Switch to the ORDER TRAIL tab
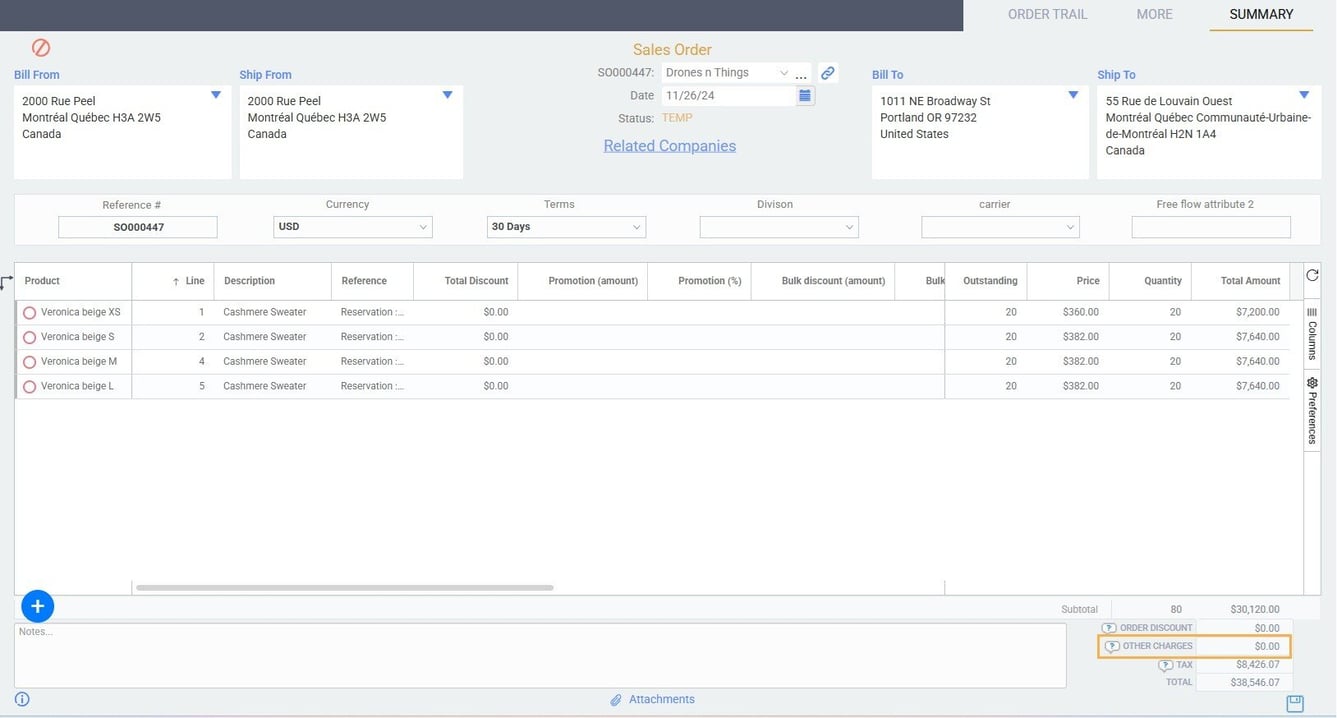Image resolution: width=1337 pixels, height=718 pixels. [1047, 14]
